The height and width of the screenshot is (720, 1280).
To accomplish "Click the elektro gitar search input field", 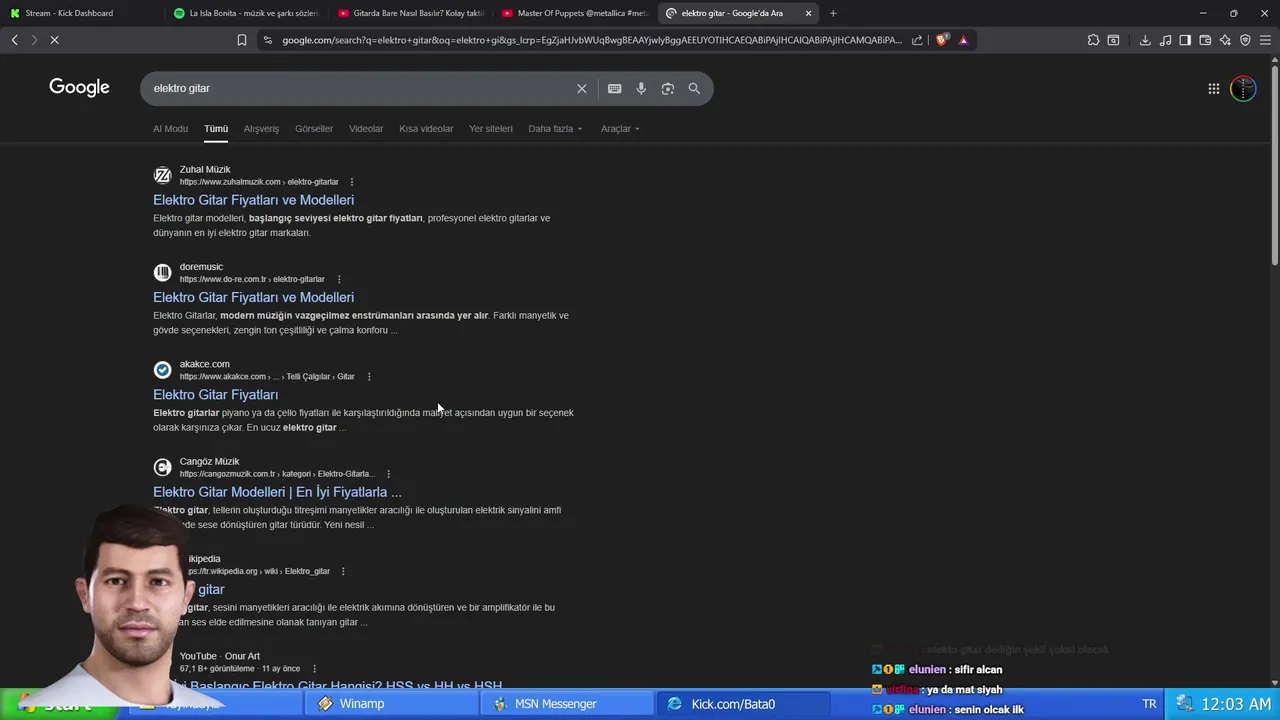I will (360, 88).
